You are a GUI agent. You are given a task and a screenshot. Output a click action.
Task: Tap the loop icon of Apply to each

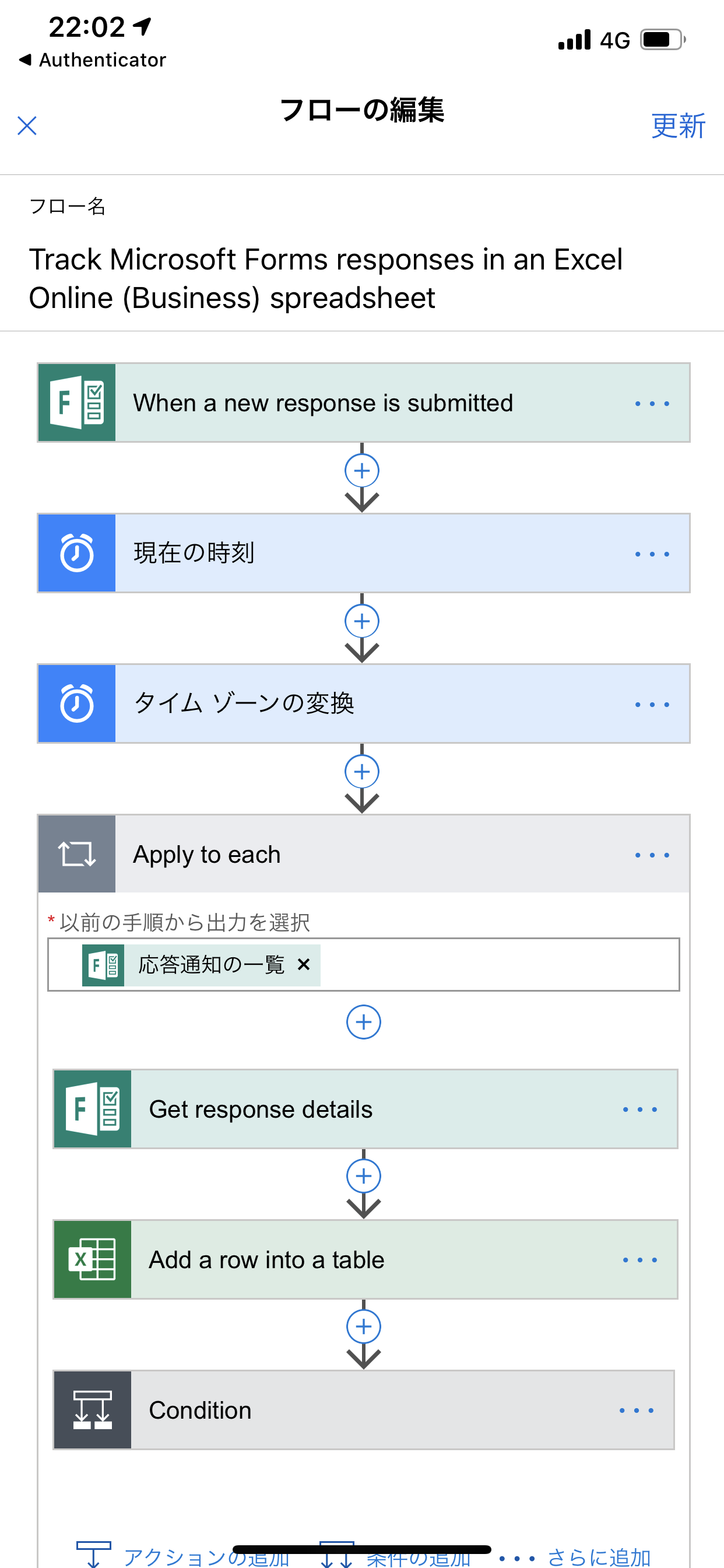(x=77, y=853)
